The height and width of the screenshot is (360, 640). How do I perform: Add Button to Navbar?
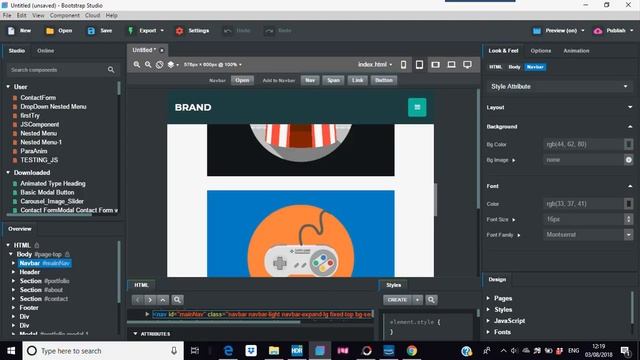384,80
